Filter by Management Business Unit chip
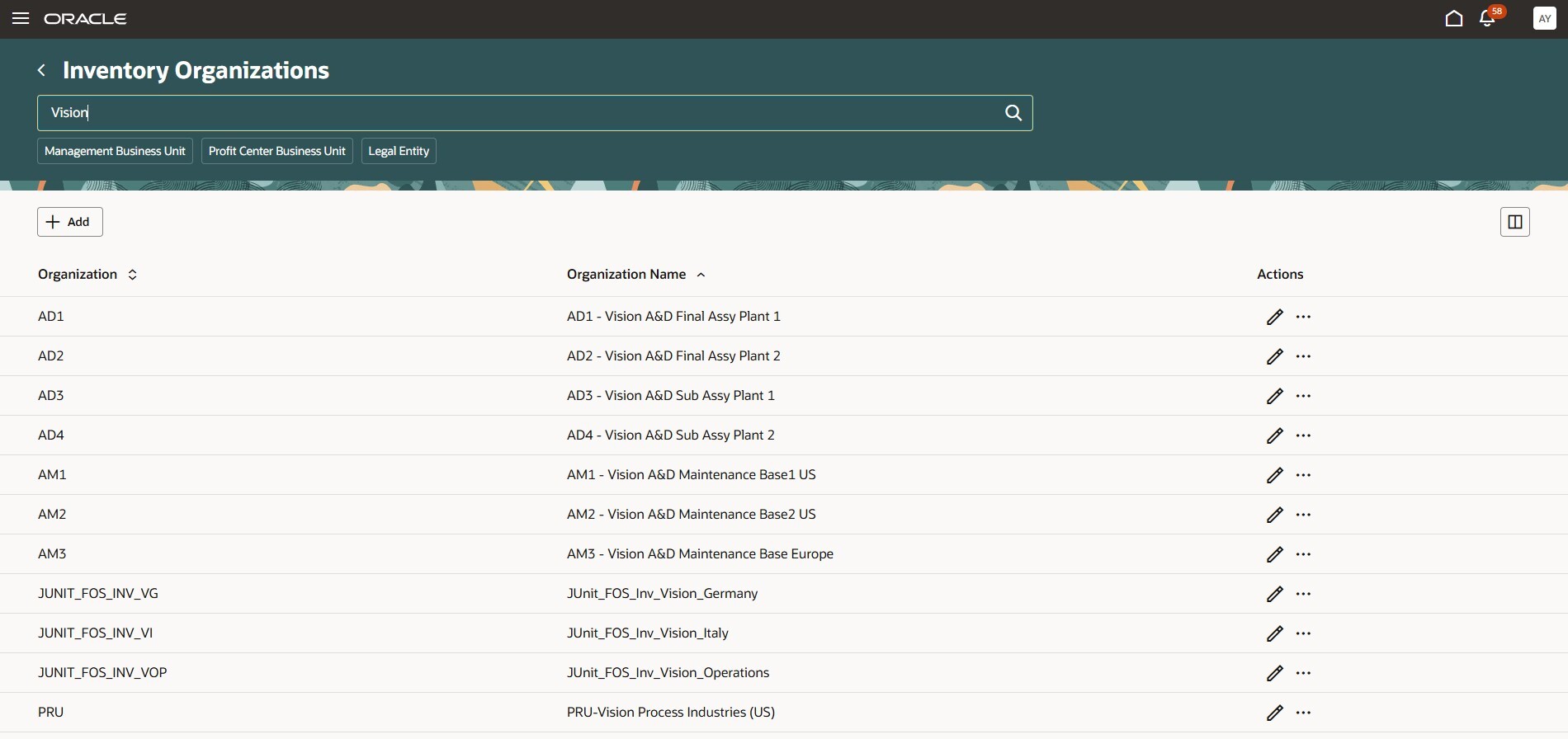 (x=115, y=151)
